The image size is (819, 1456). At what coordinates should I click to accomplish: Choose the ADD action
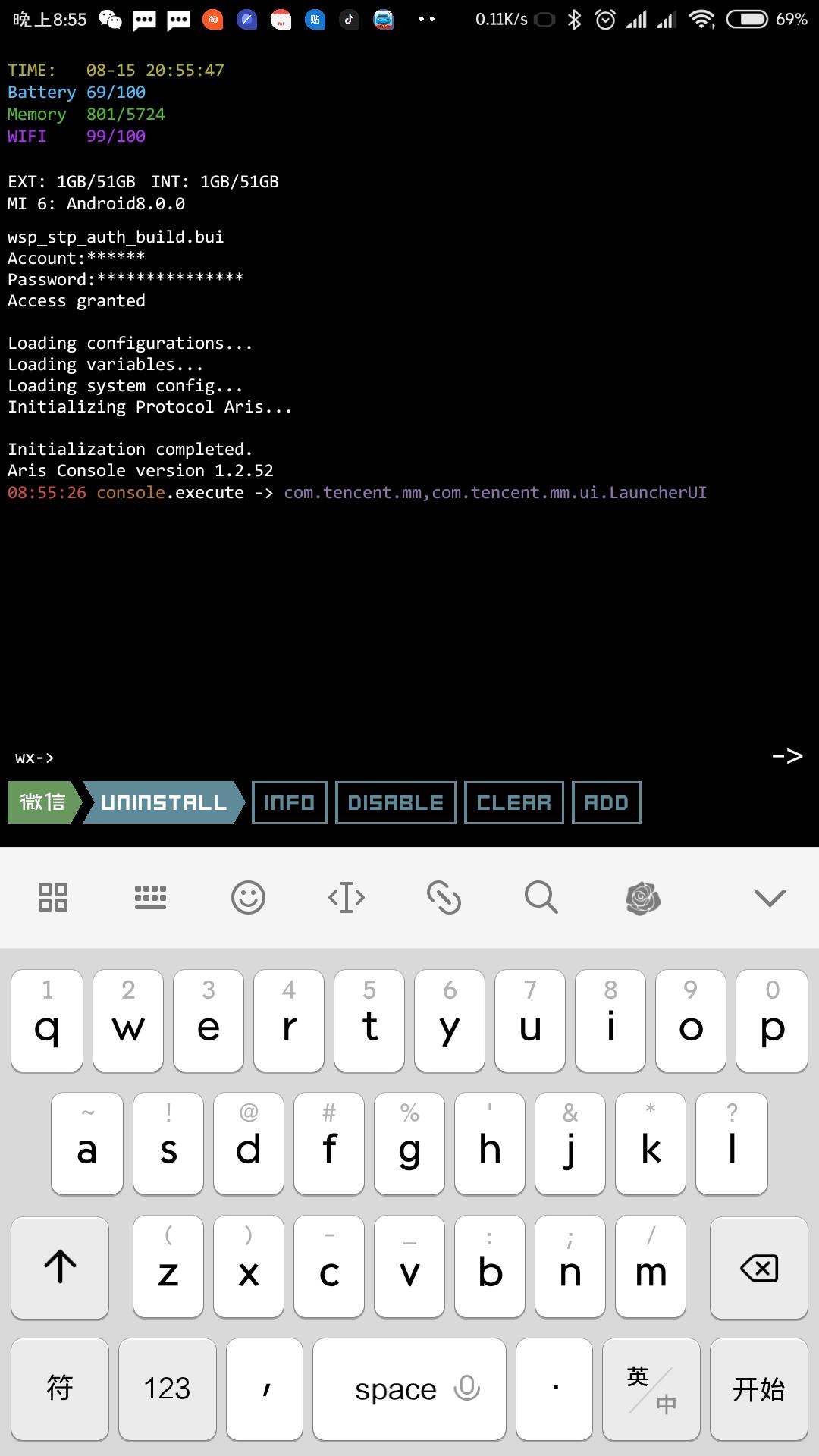[607, 802]
